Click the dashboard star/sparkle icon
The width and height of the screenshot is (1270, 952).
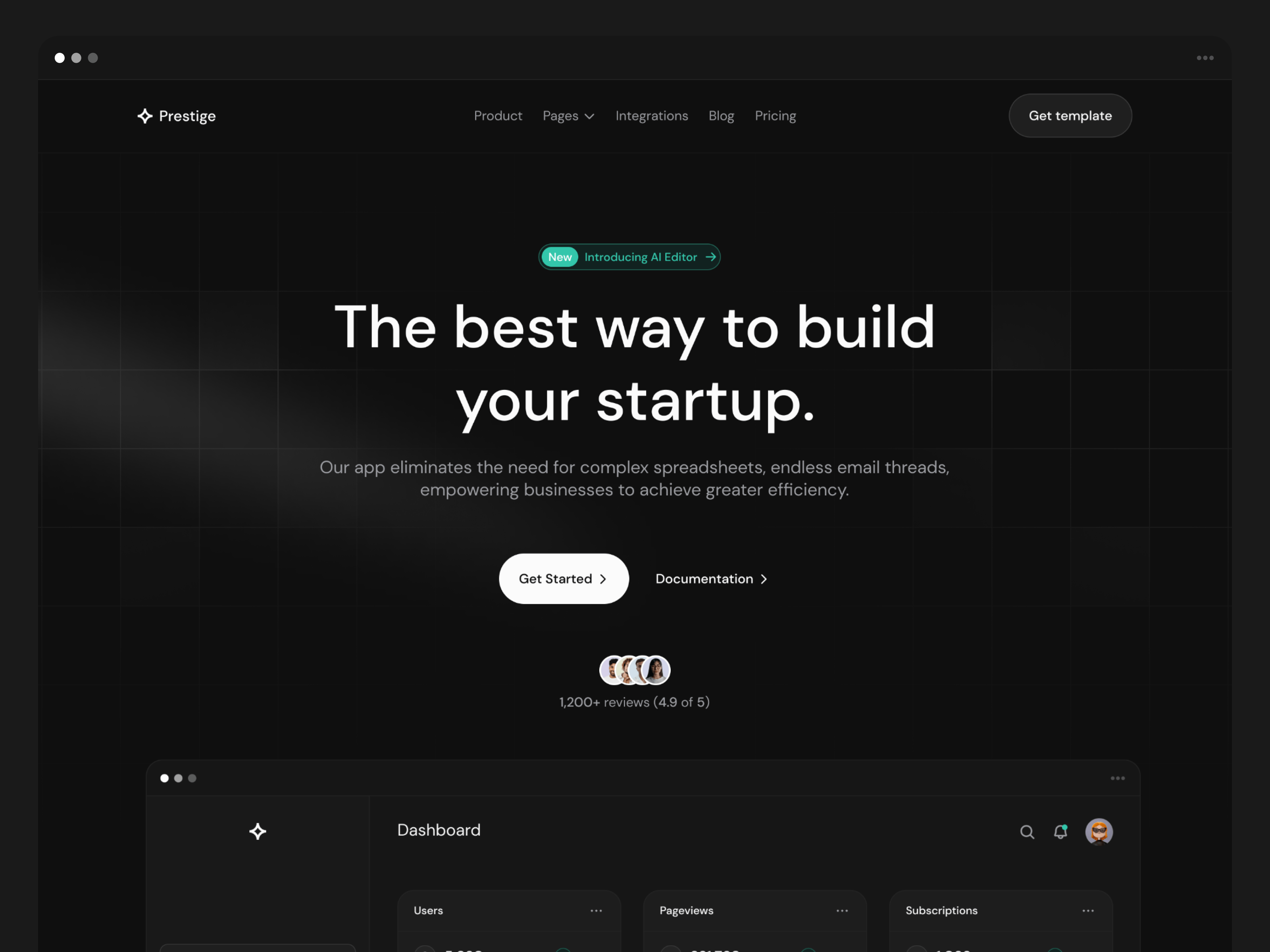[257, 831]
